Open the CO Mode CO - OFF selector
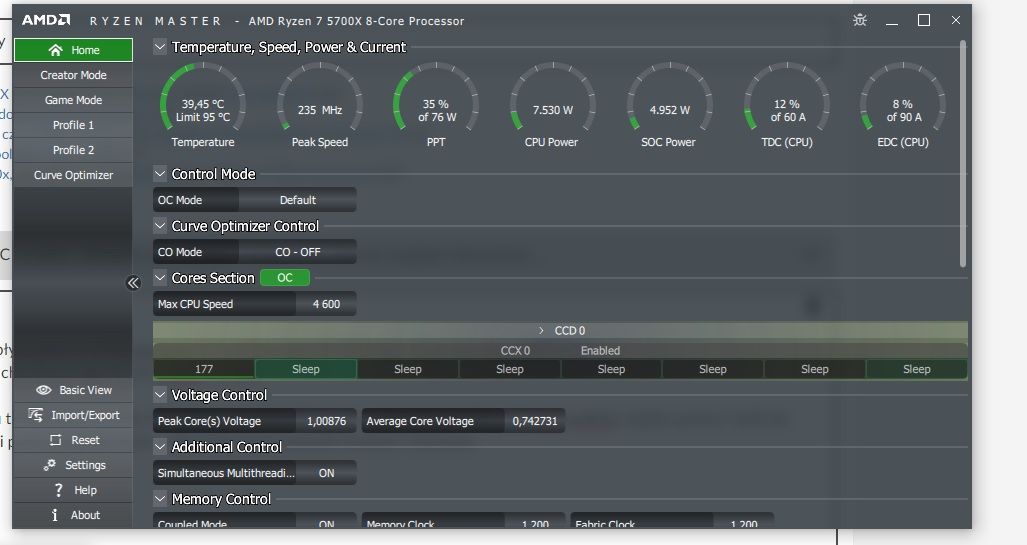The image size is (1027, 545). [x=298, y=252]
